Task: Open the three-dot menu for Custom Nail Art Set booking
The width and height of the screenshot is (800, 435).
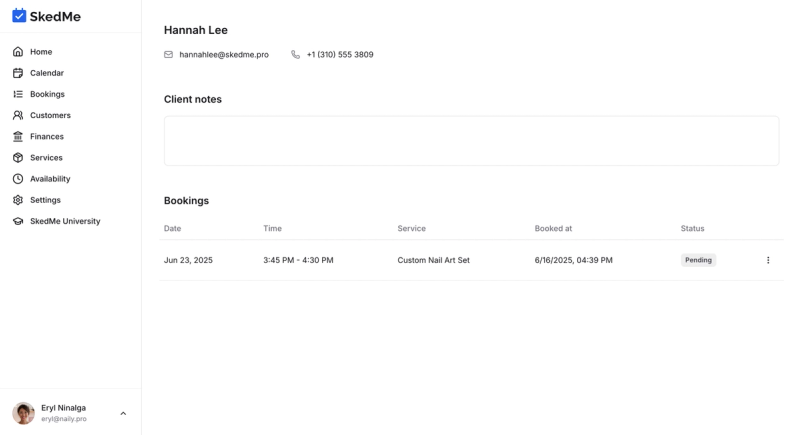Action: coord(768,260)
